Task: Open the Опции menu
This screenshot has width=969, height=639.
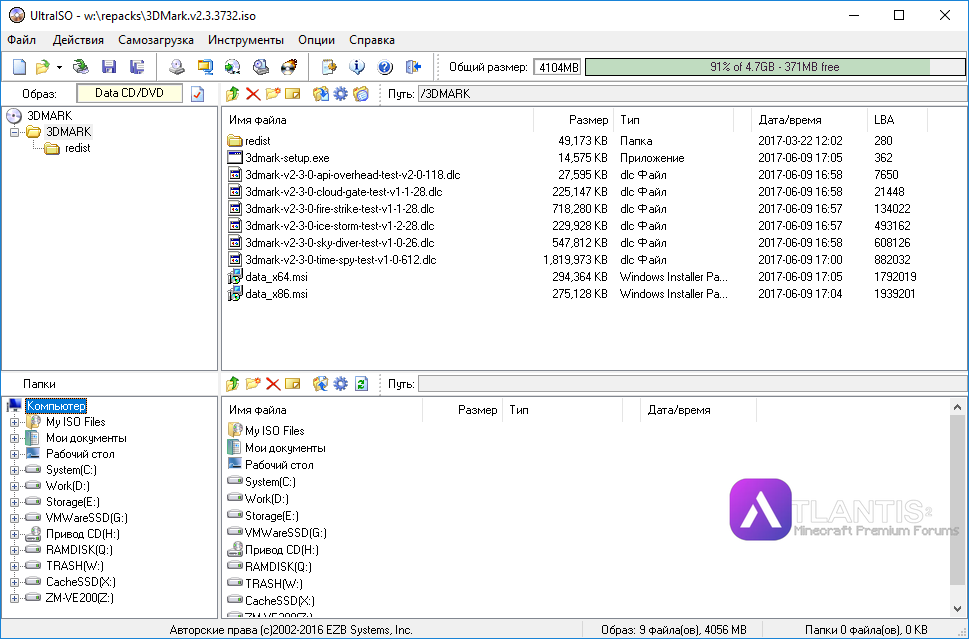Action: (316, 40)
